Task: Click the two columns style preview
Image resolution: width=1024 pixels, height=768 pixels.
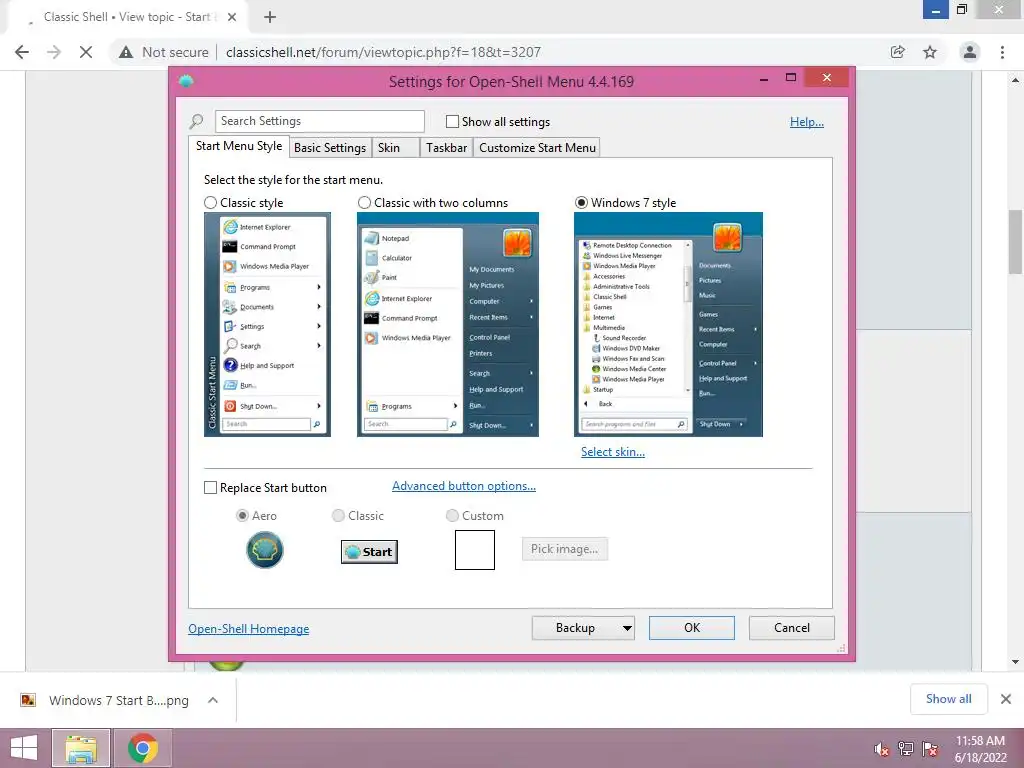Action: pos(448,325)
